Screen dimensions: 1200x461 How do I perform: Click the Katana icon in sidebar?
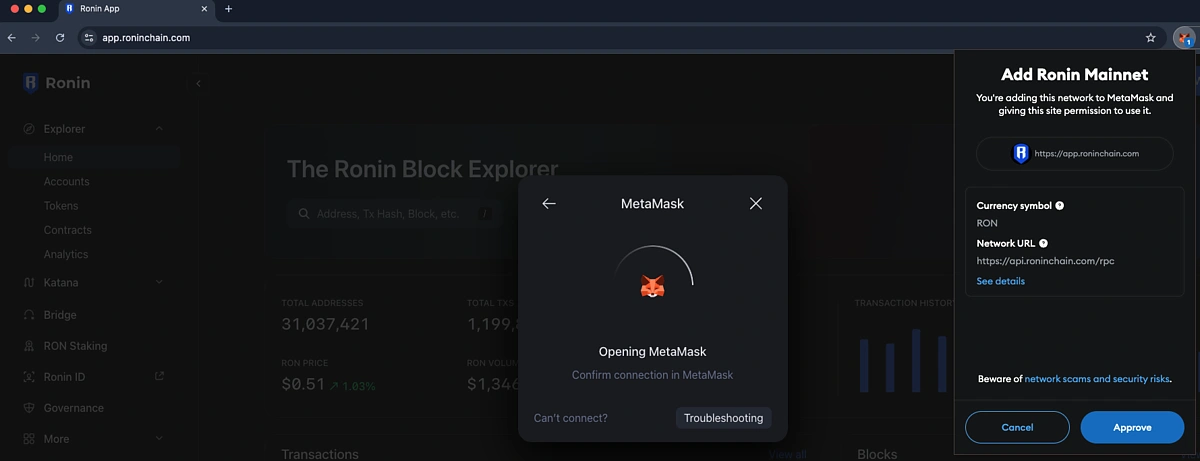pos(28,283)
